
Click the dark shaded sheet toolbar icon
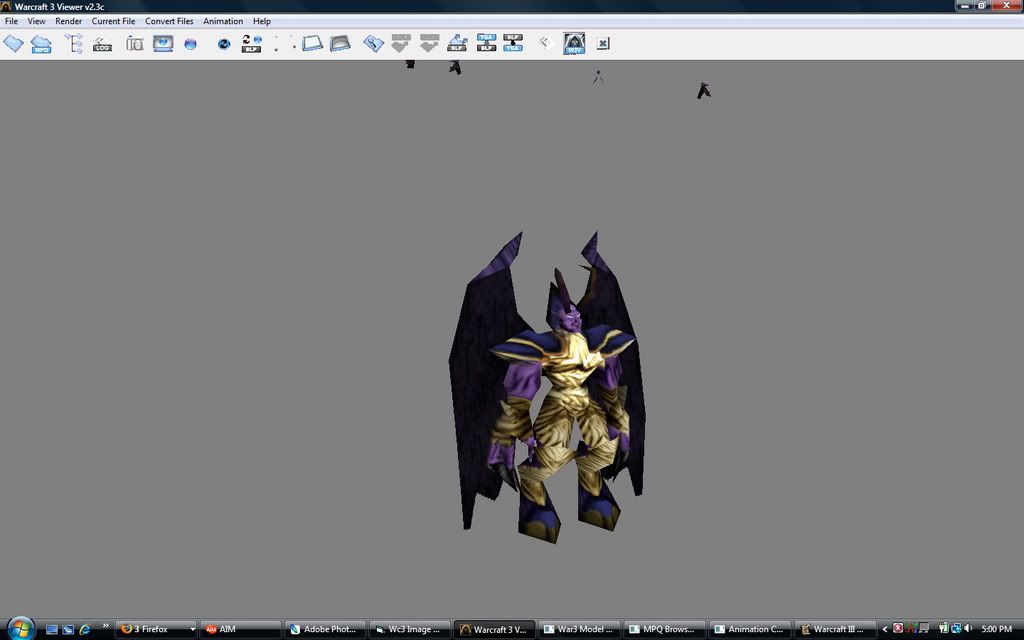coord(340,44)
